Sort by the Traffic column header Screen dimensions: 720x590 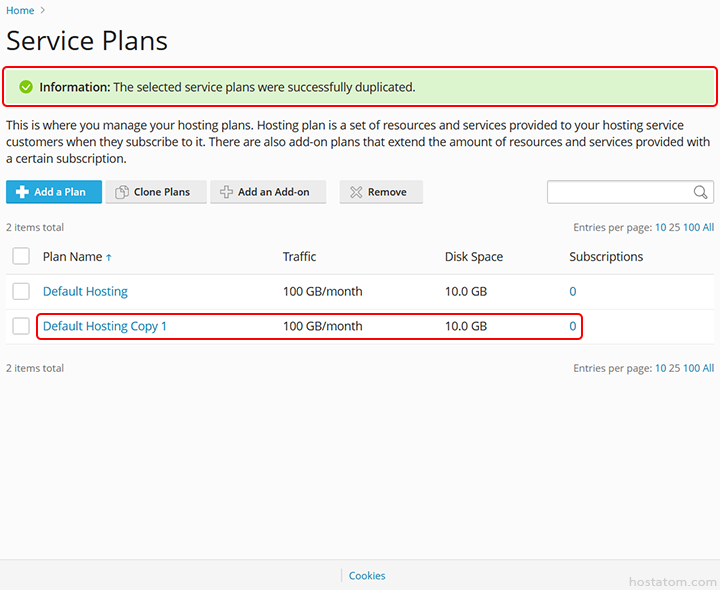point(299,257)
